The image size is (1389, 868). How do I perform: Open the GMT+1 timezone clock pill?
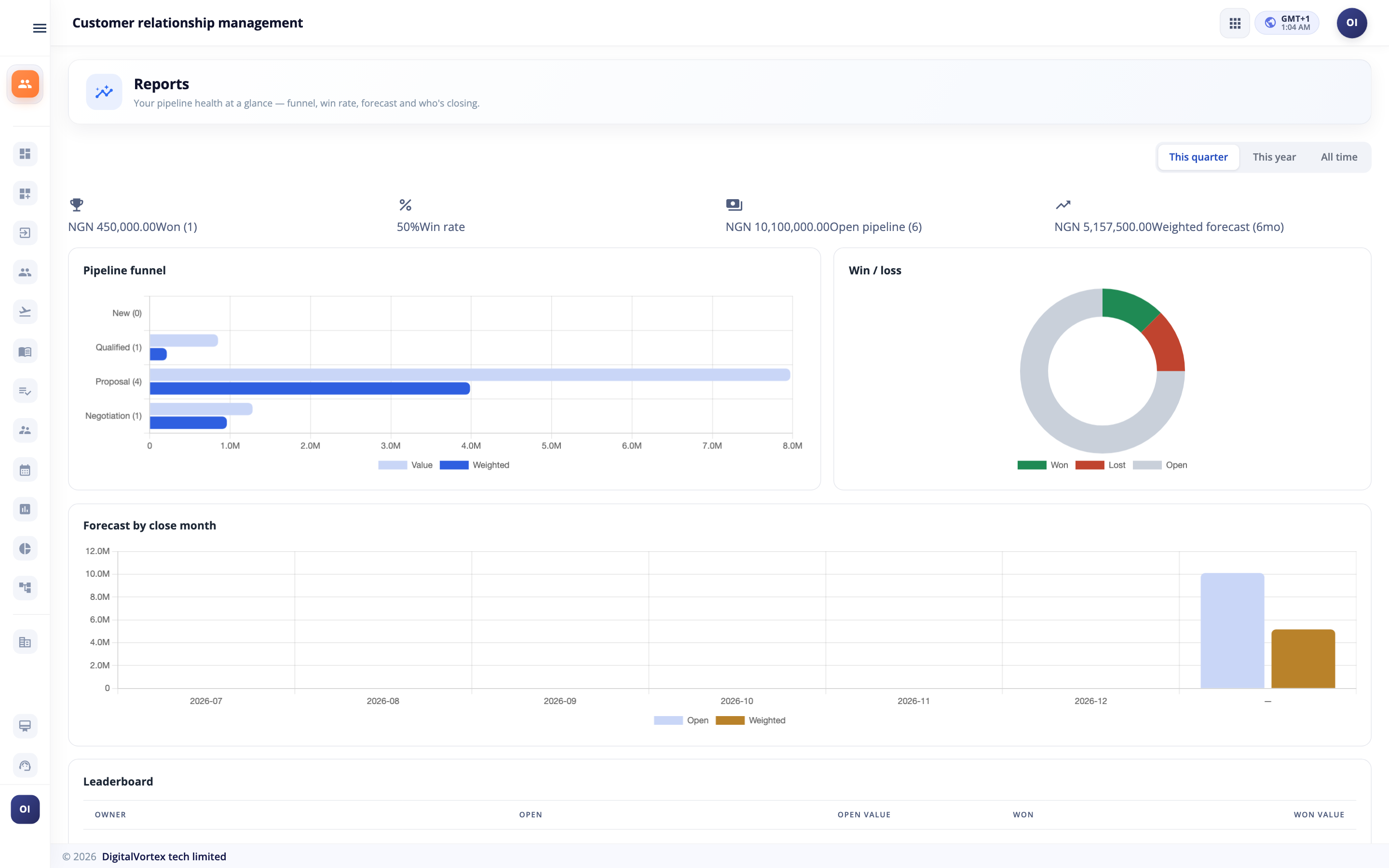pos(1287,23)
